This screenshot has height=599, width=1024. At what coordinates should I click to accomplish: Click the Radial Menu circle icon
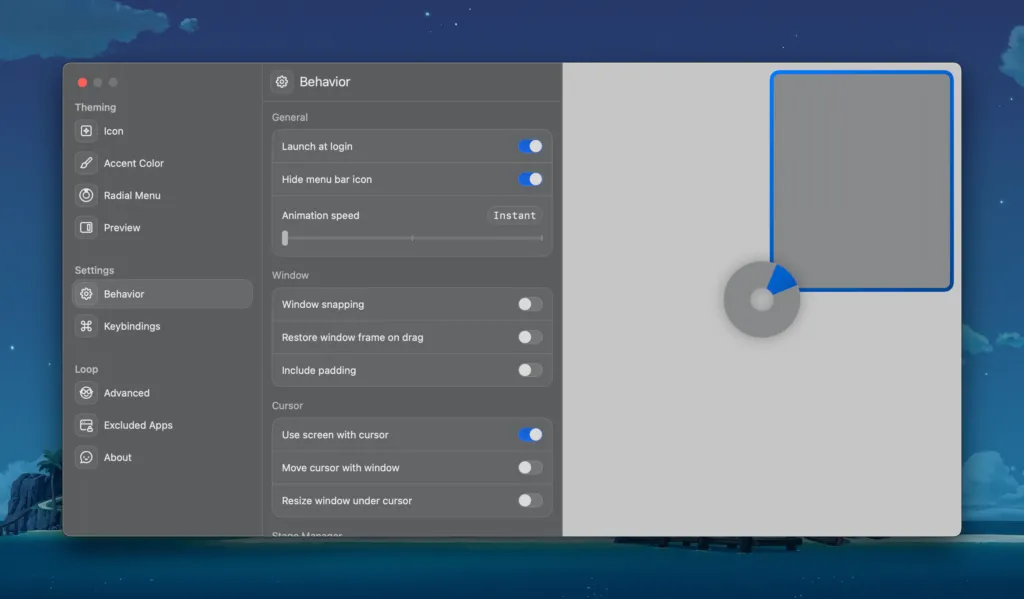pyautogui.click(x=86, y=195)
